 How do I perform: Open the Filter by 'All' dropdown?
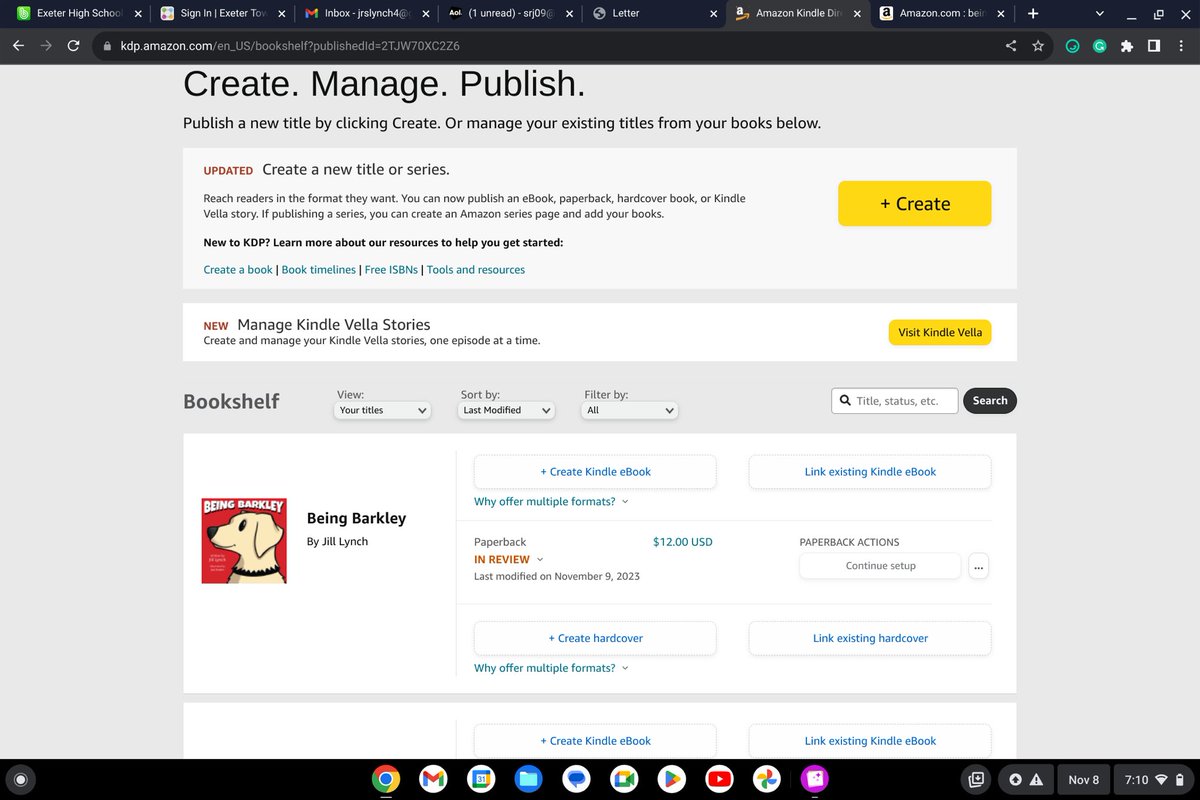631,410
